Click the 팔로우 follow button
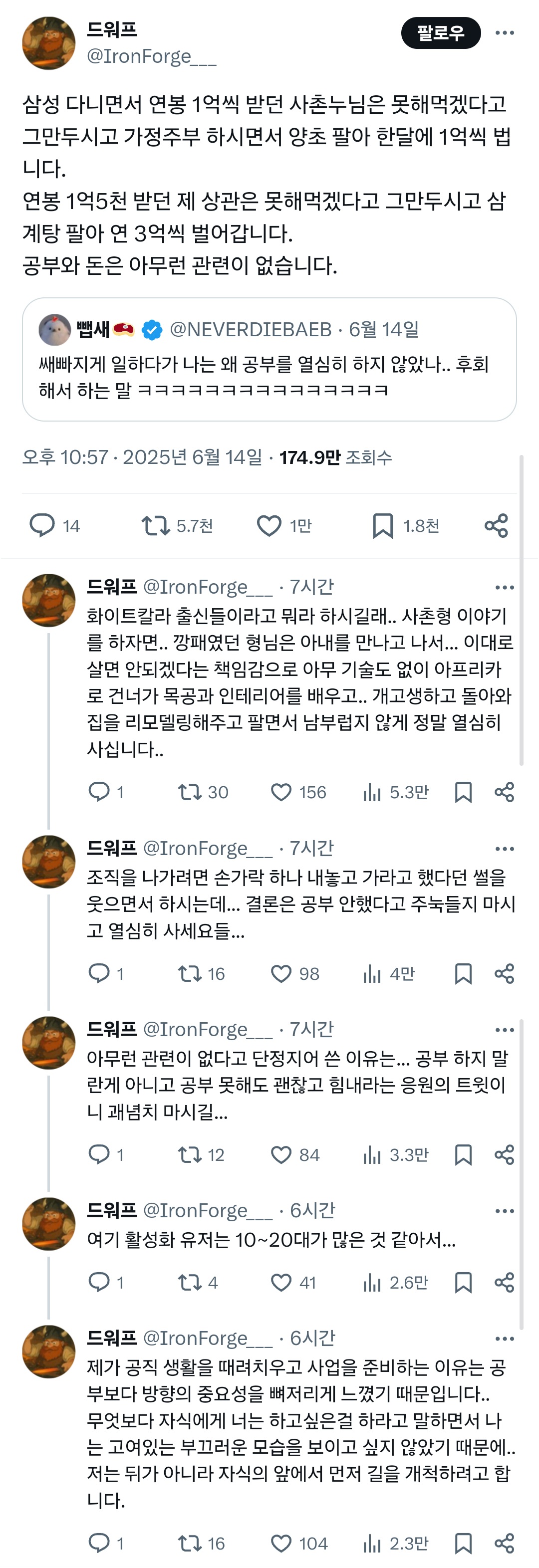Viewport: 539px width, 1568px height. pyautogui.click(x=440, y=33)
